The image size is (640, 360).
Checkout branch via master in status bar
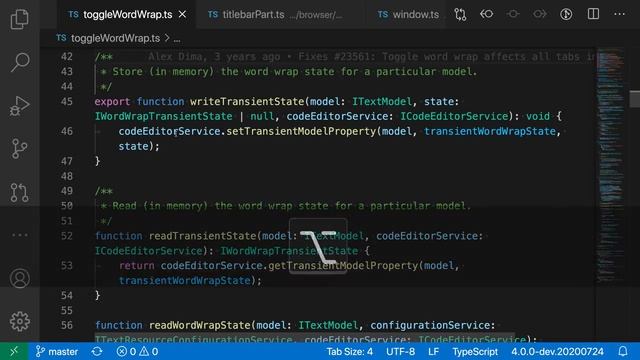pos(57,351)
